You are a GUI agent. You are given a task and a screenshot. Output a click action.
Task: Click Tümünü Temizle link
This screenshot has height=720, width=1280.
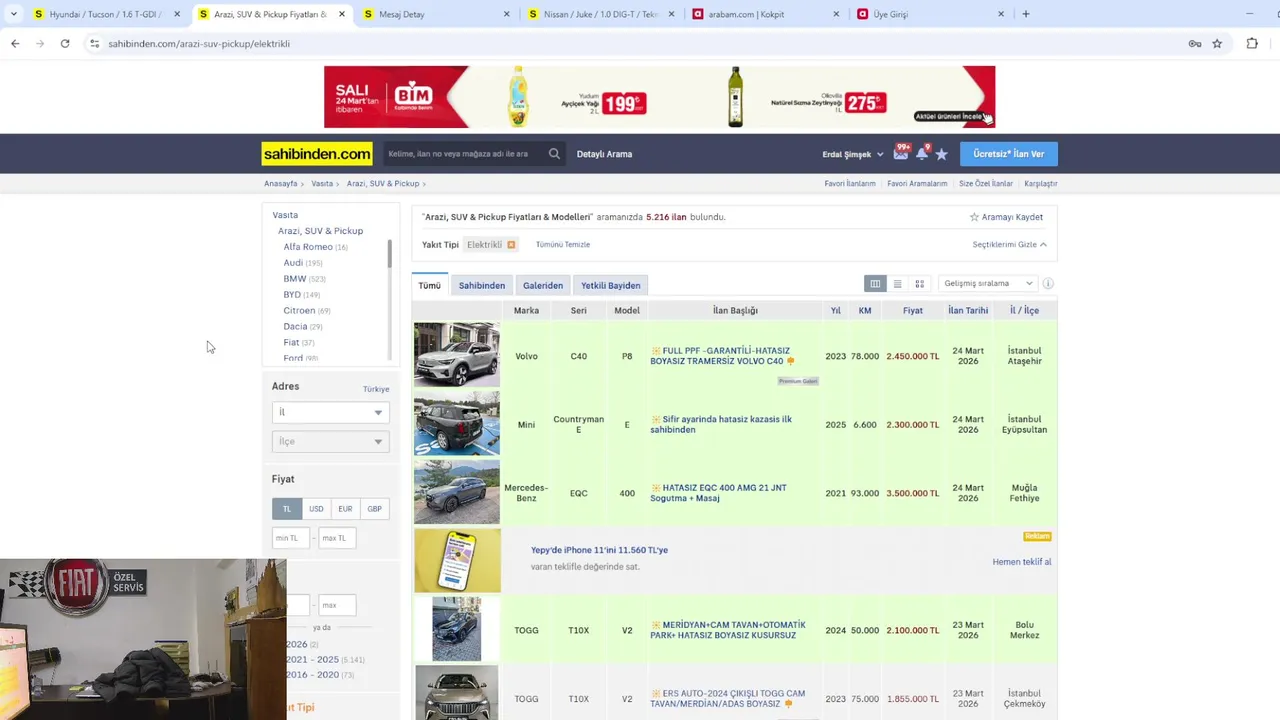(563, 244)
